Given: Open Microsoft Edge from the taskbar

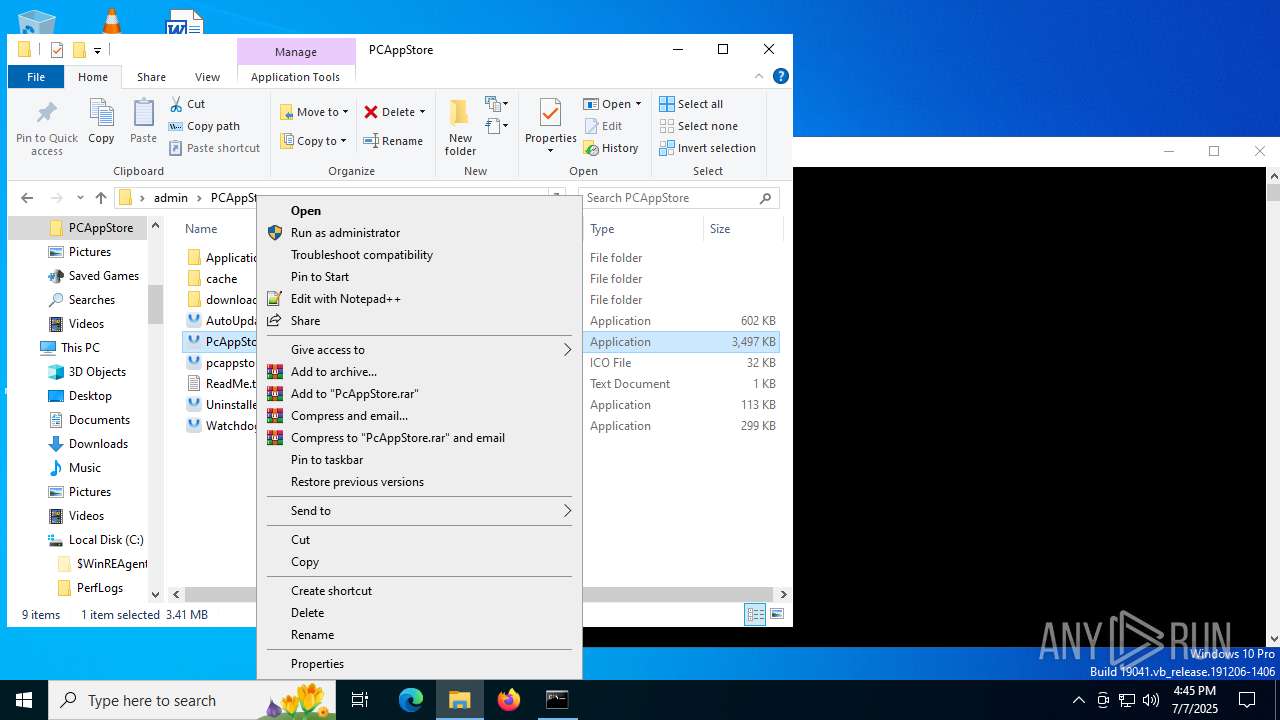Looking at the screenshot, I should pos(411,700).
